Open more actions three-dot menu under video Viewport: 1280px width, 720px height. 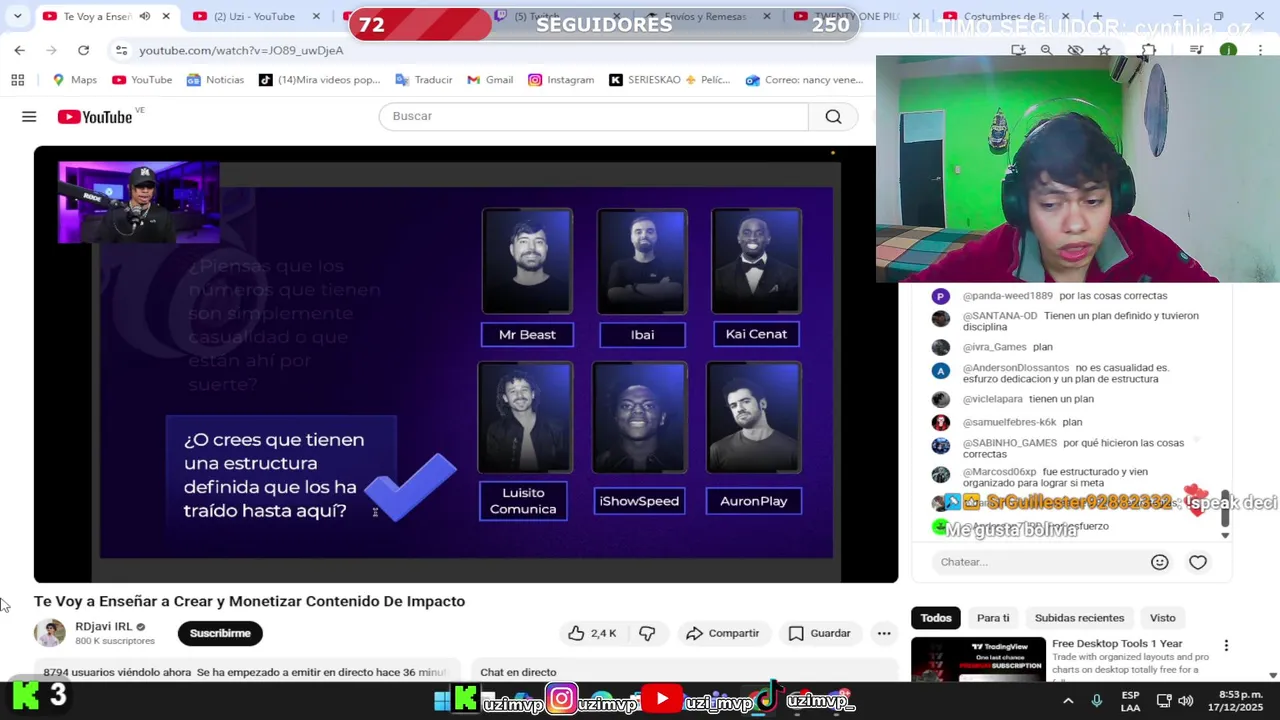click(x=884, y=633)
